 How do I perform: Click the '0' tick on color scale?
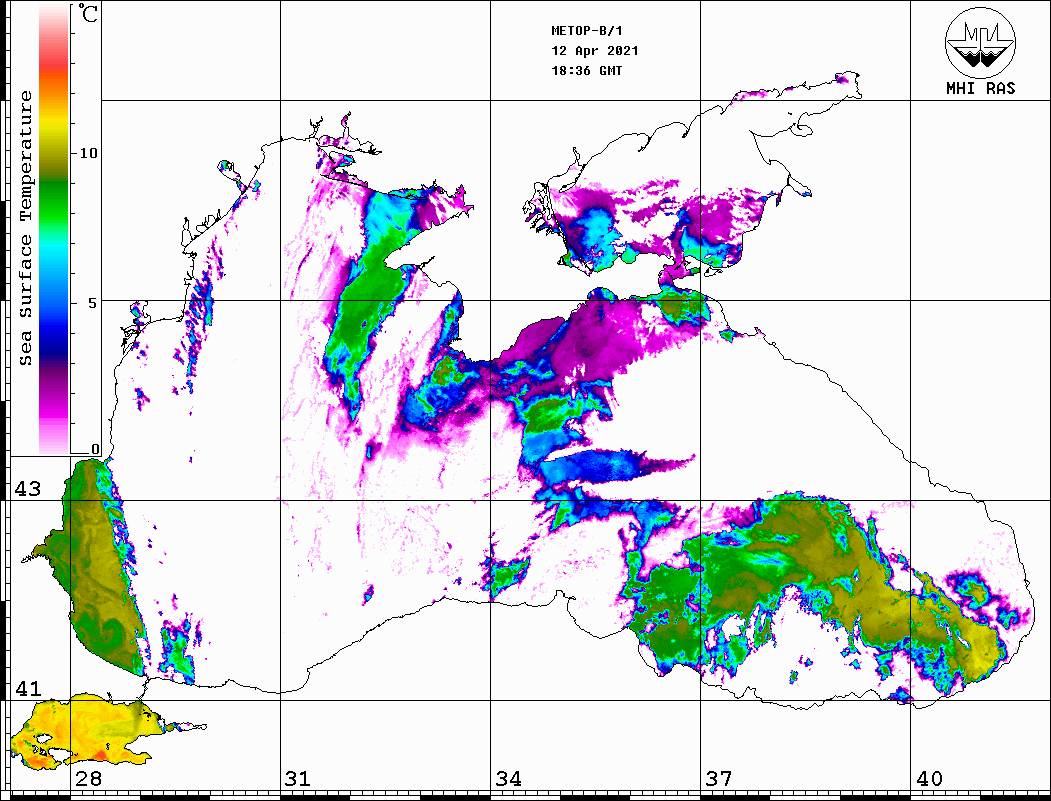(95, 449)
